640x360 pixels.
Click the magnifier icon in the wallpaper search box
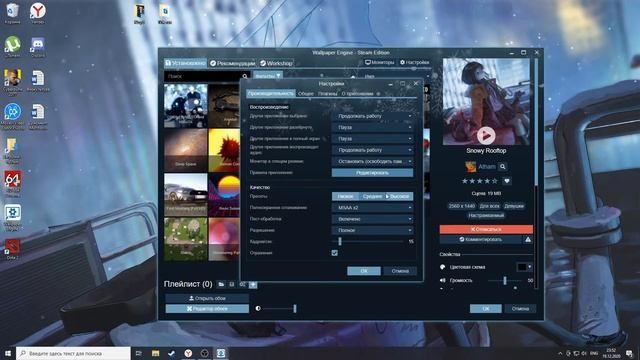click(244, 76)
